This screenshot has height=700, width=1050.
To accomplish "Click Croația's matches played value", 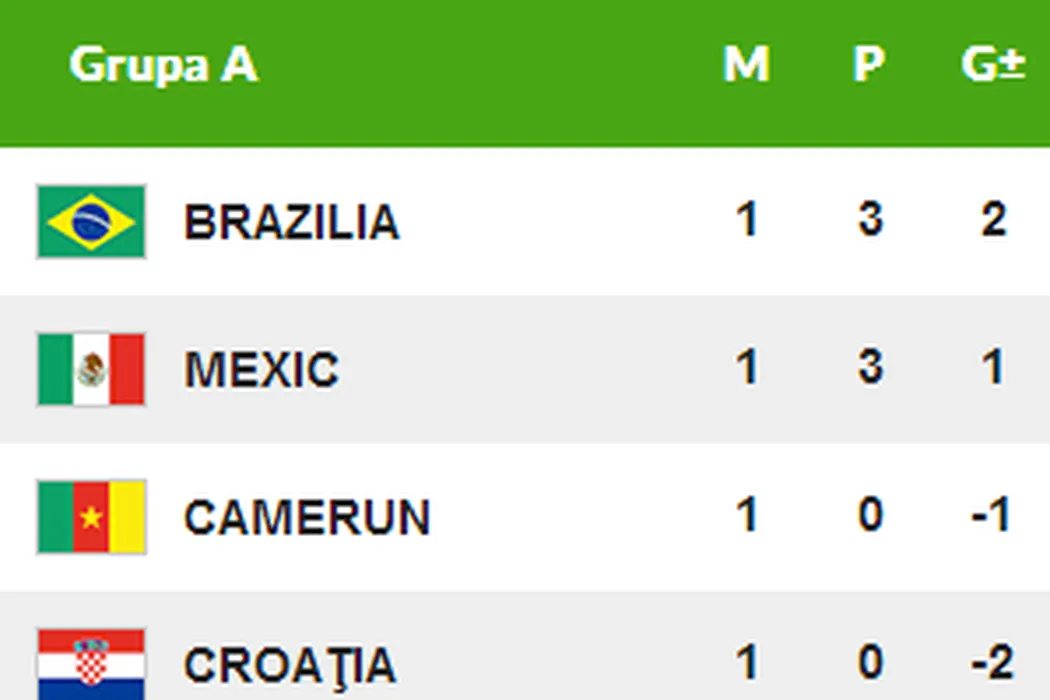I will pyautogui.click(x=746, y=663).
